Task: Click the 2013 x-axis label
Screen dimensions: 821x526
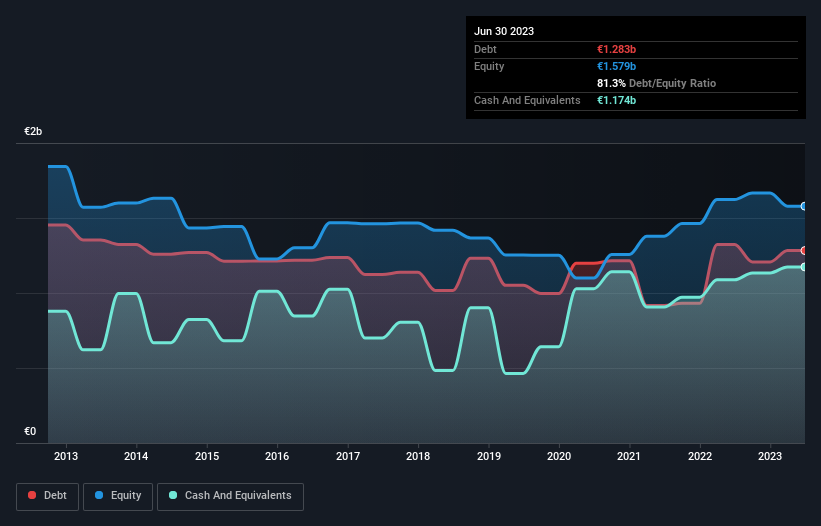Action: pyautogui.click(x=66, y=456)
